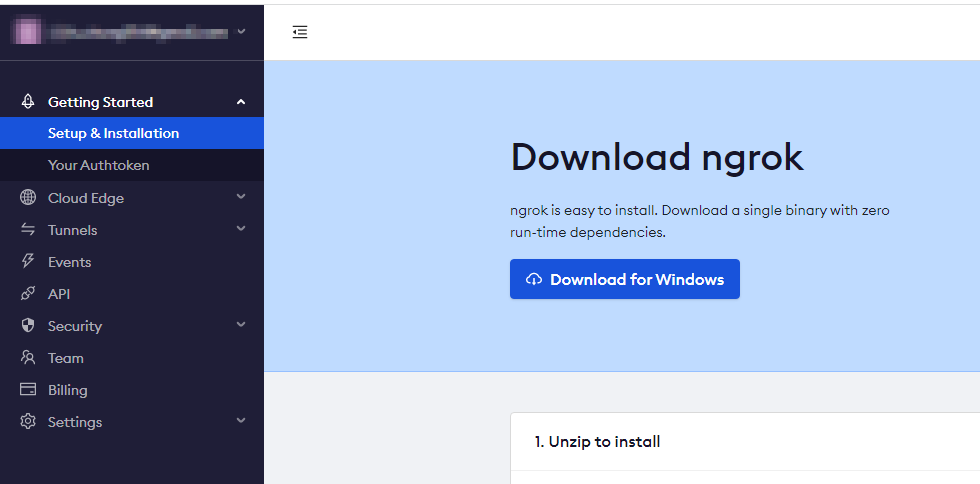Expand the Settings chevron
980x484 pixels.
click(x=241, y=421)
